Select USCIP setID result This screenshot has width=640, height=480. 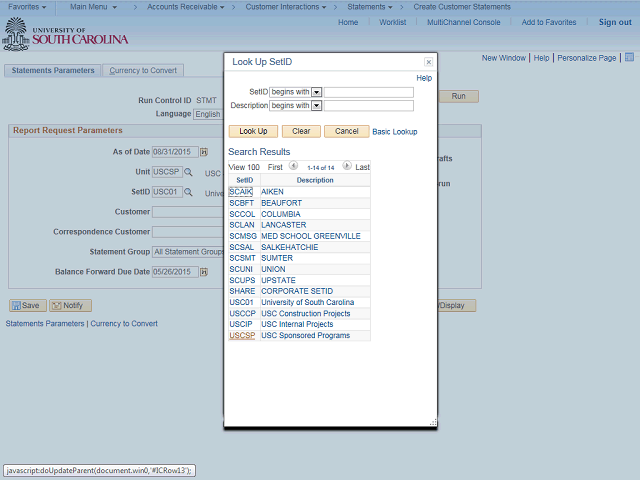point(241,324)
